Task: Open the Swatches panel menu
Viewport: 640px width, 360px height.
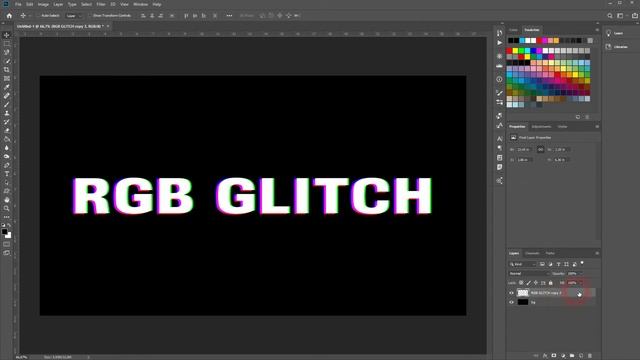Action: (x=597, y=30)
